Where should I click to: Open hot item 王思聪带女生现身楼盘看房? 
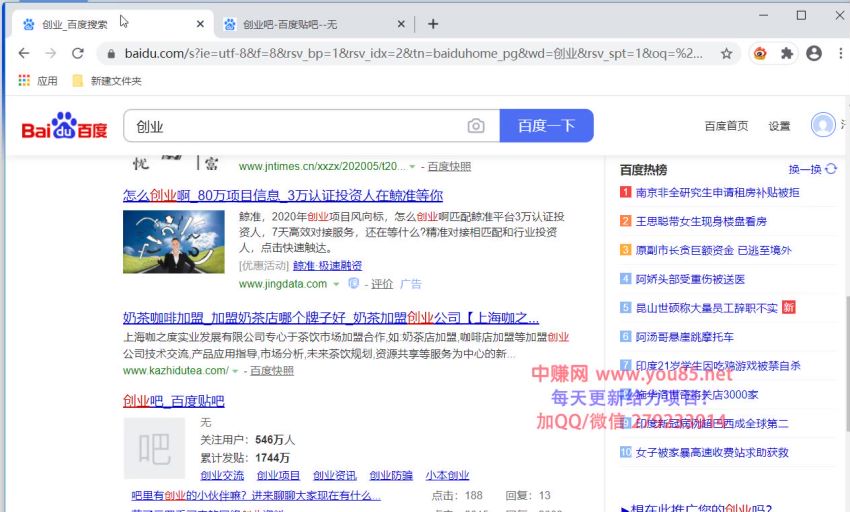pyautogui.click(x=701, y=221)
